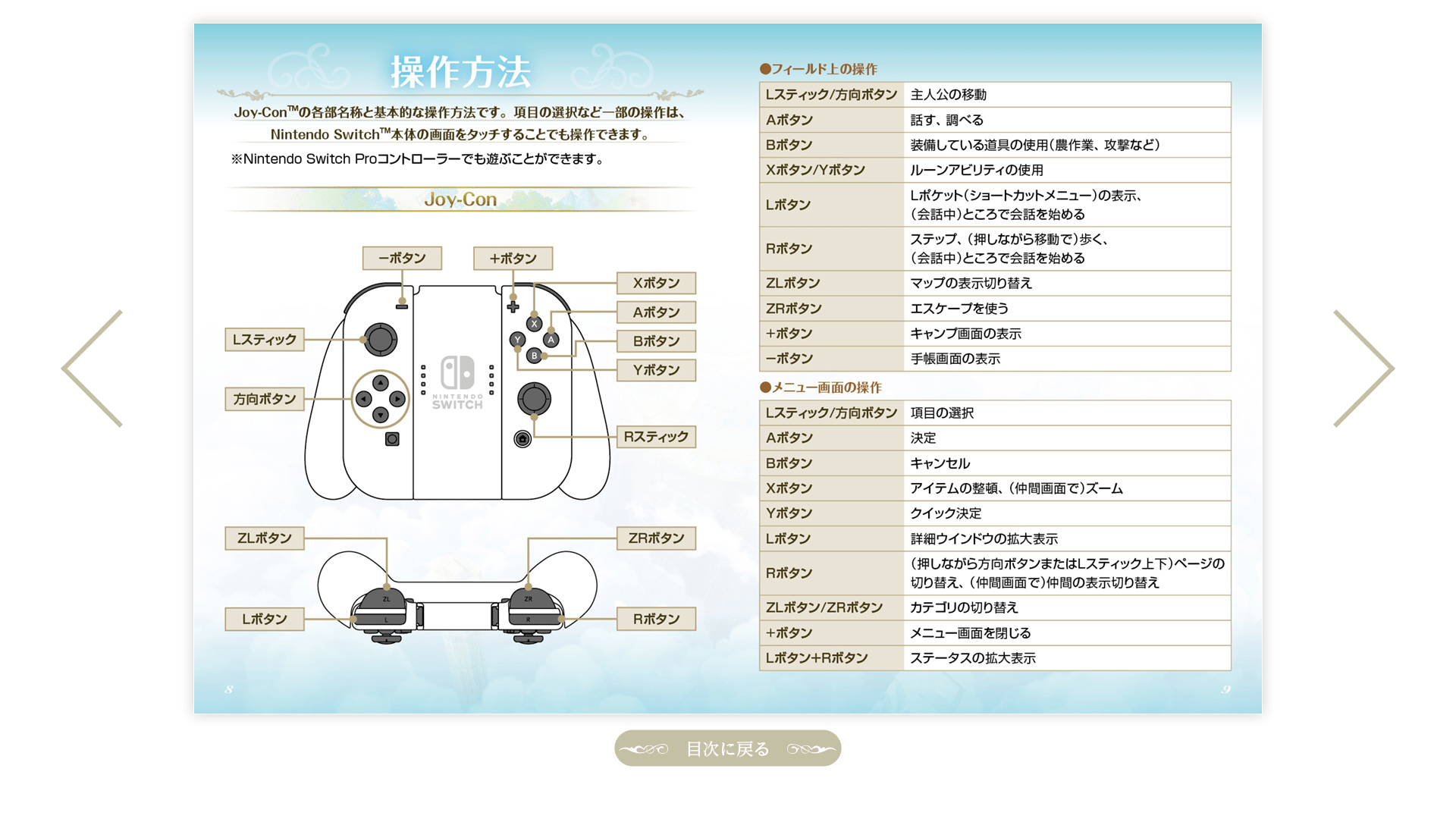Click the Nintendo Switch logo on grip

[457, 382]
